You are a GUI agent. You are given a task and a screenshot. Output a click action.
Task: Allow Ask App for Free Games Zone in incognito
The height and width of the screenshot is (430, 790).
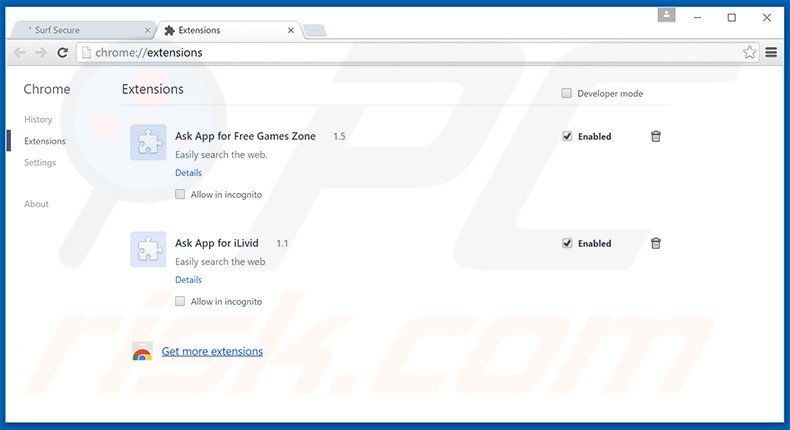(x=180, y=194)
